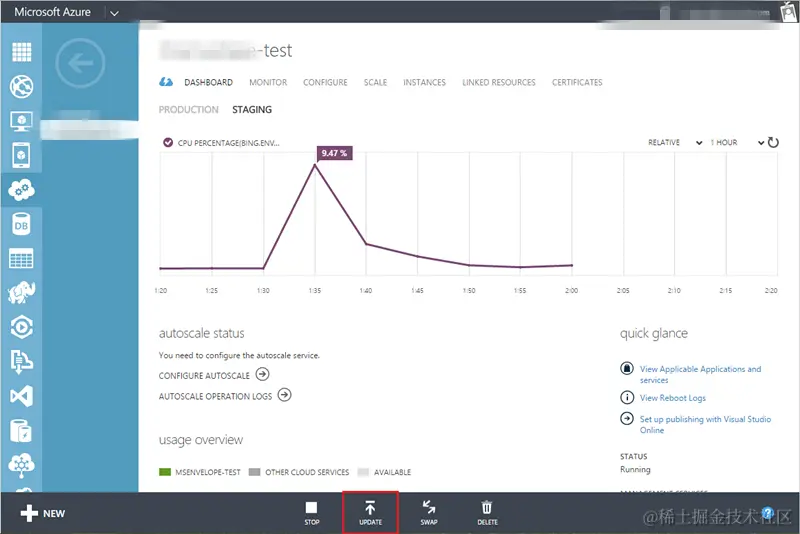This screenshot has height=534, width=800.
Task: Switch to the Monitor tab
Action: tap(268, 82)
